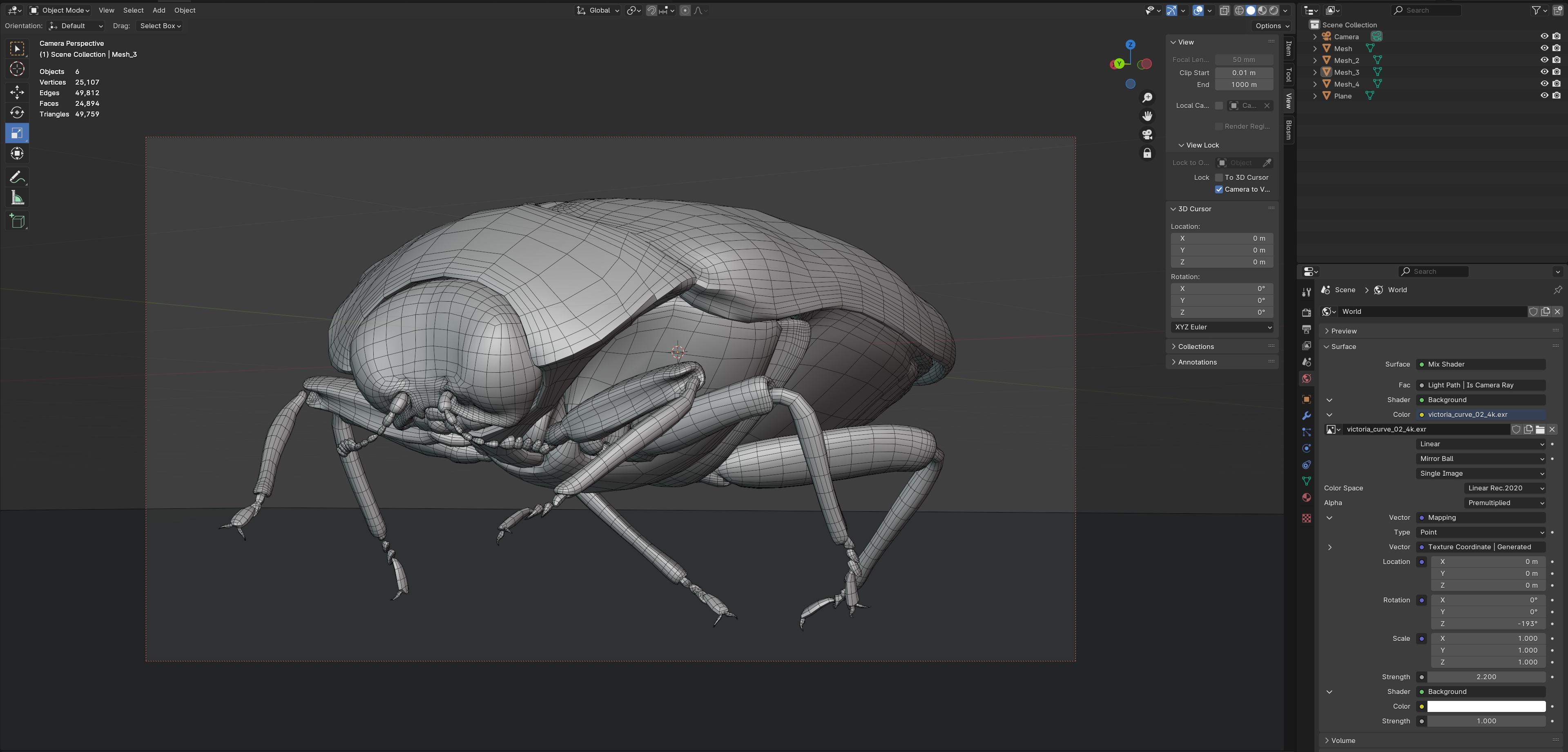Open the Mirror Ball projection dropdown
This screenshot has height=752, width=1568.
(x=1480, y=459)
